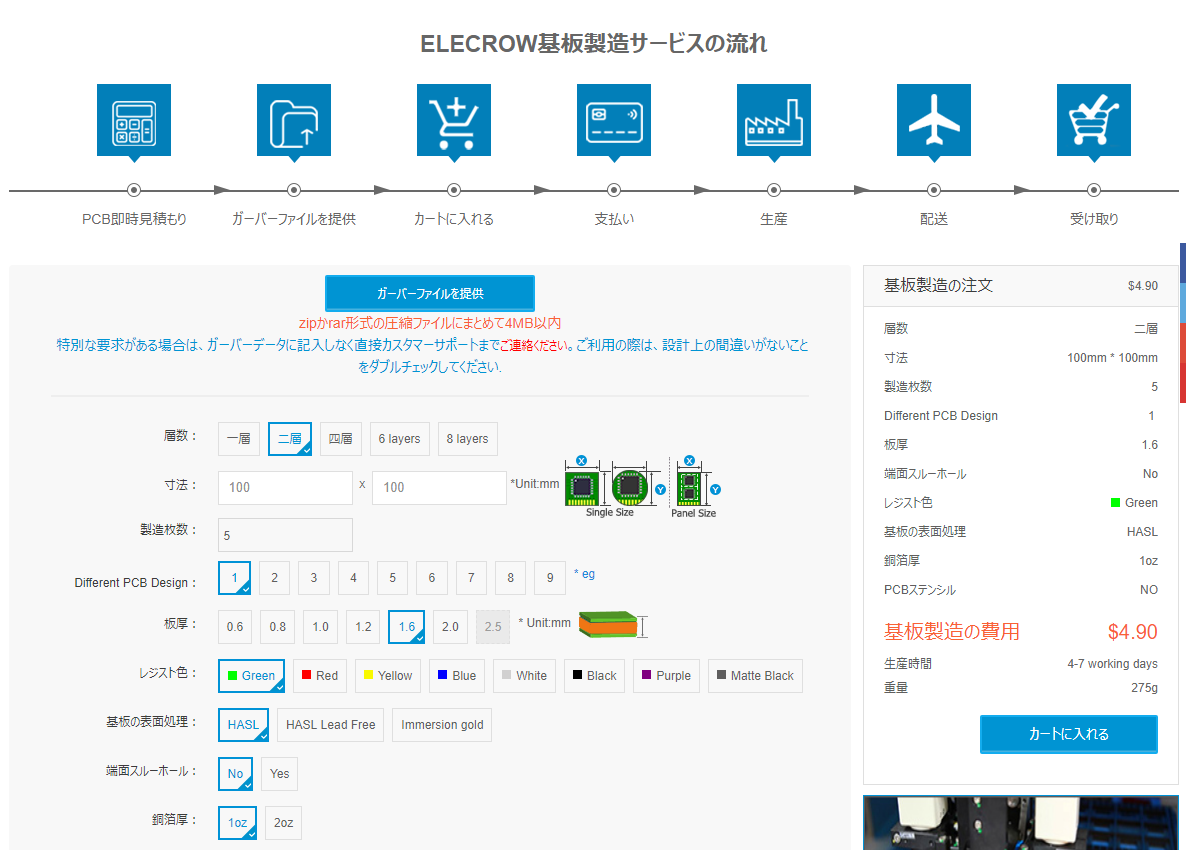Viewport: 1186px width, 850px height.
Task: Click the shipping airplane icon
Action: click(933, 120)
